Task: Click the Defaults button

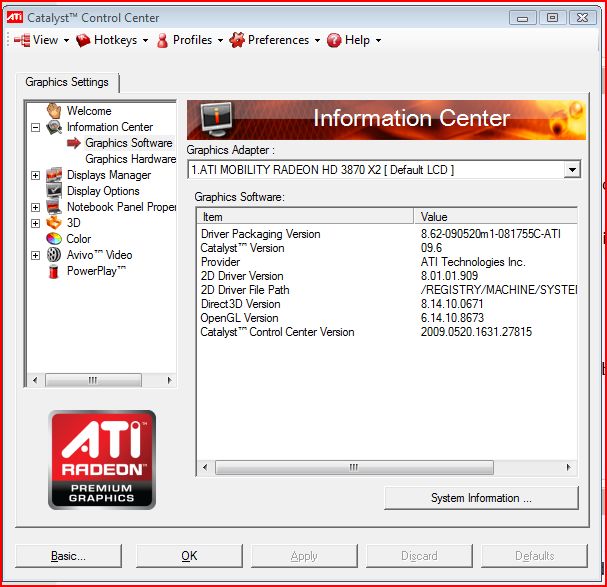Action: coord(534,556)
